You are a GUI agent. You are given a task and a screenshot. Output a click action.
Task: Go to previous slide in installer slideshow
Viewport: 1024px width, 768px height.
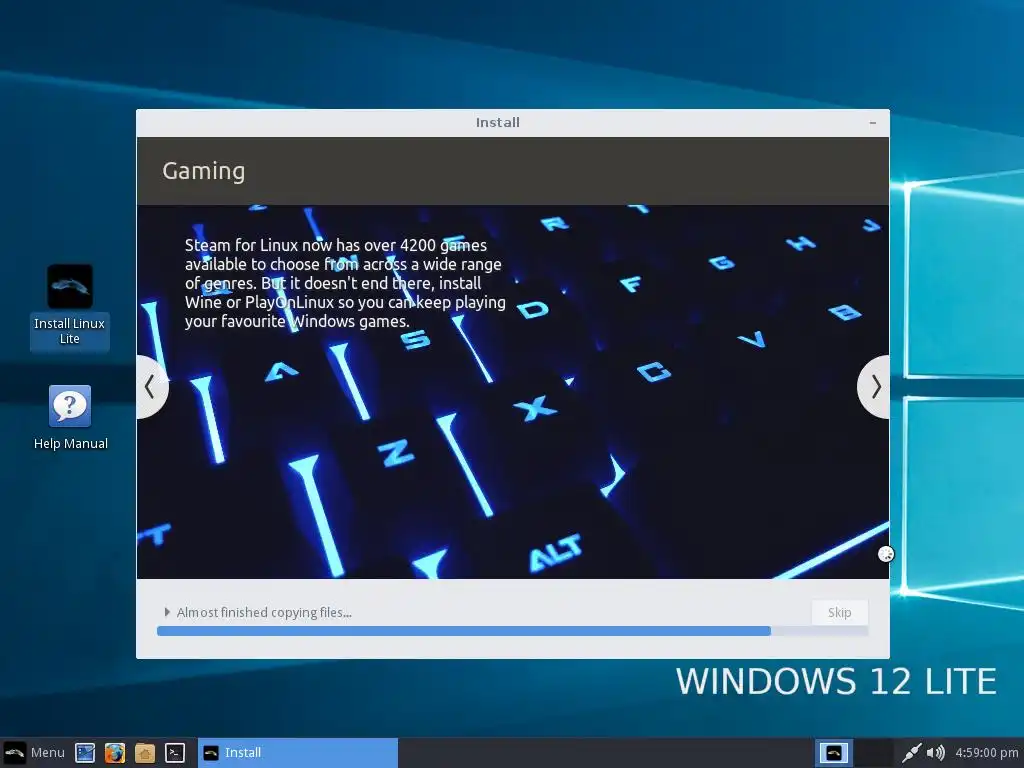coord(152,387)
